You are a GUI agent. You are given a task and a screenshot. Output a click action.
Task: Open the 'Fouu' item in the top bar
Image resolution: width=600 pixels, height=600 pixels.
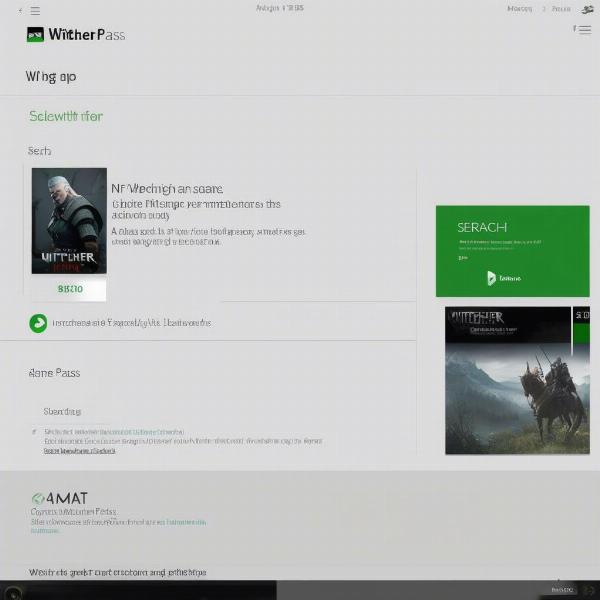(x=561, y=9)
